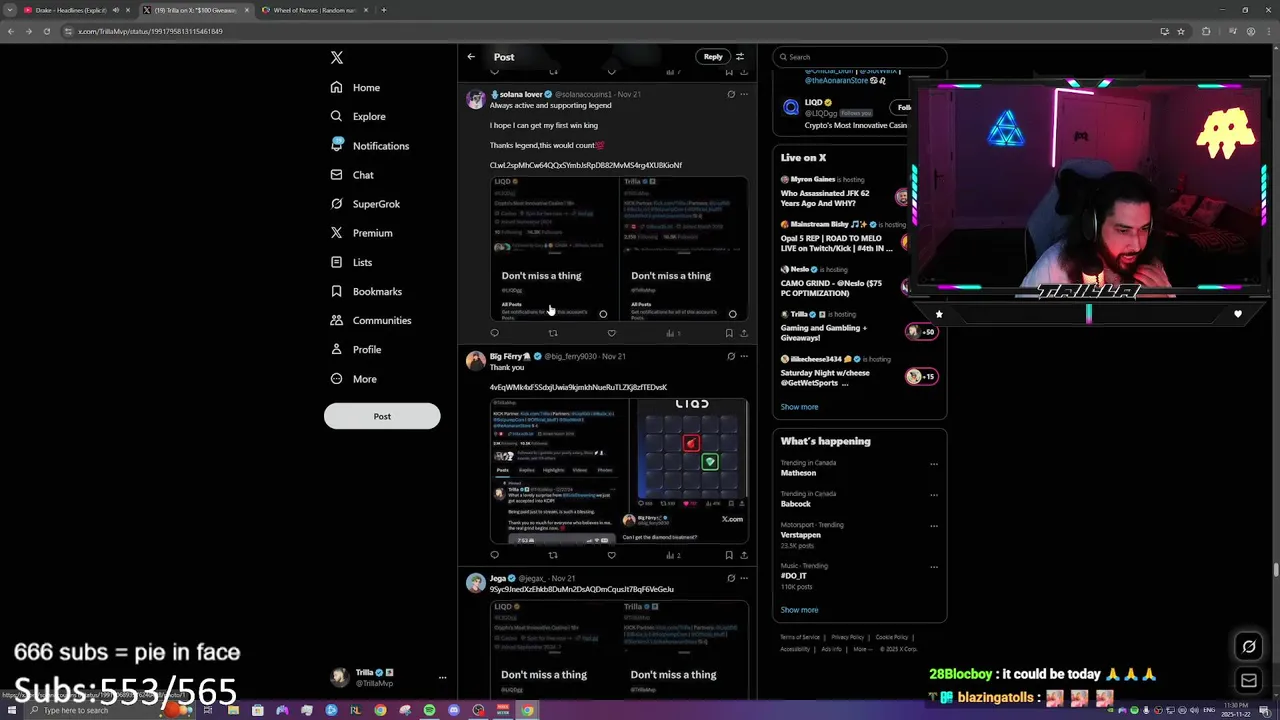Open Grok icon on Jega's reply

point(731,578)
